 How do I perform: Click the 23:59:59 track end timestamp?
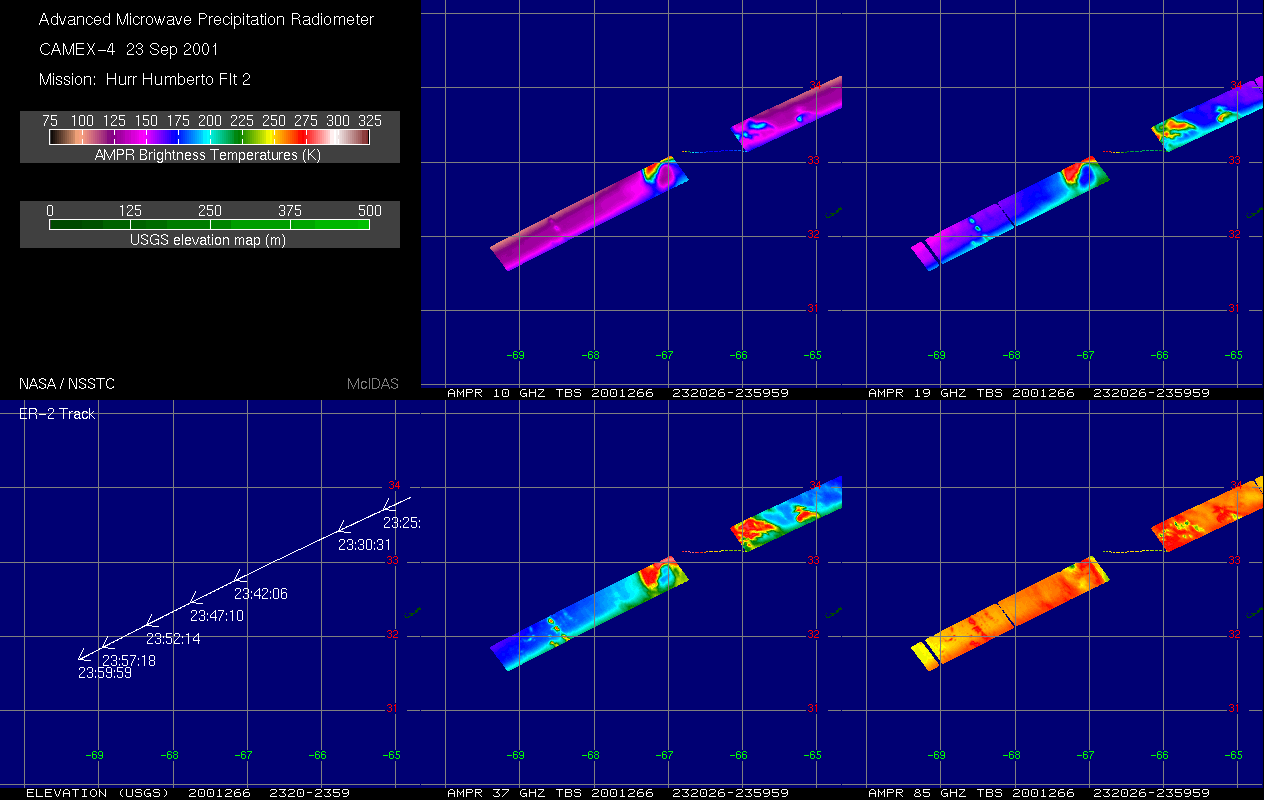tap(105, 674)
